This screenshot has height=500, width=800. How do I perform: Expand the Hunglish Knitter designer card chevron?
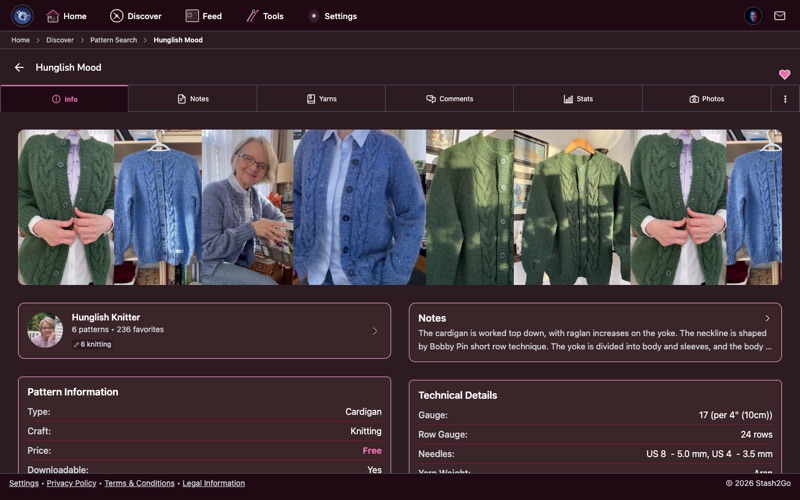point(375,331)
